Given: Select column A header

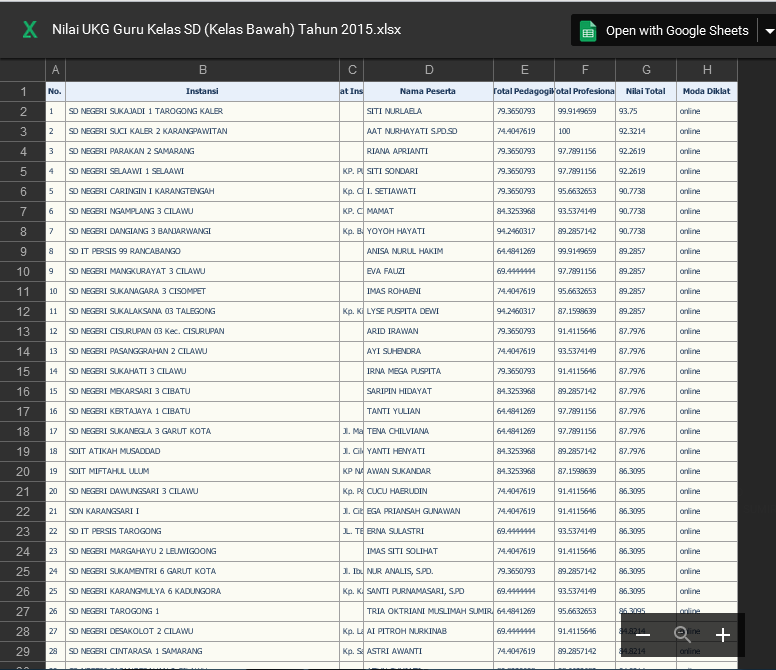Looking at the screenshot, I should click(55, 70).
